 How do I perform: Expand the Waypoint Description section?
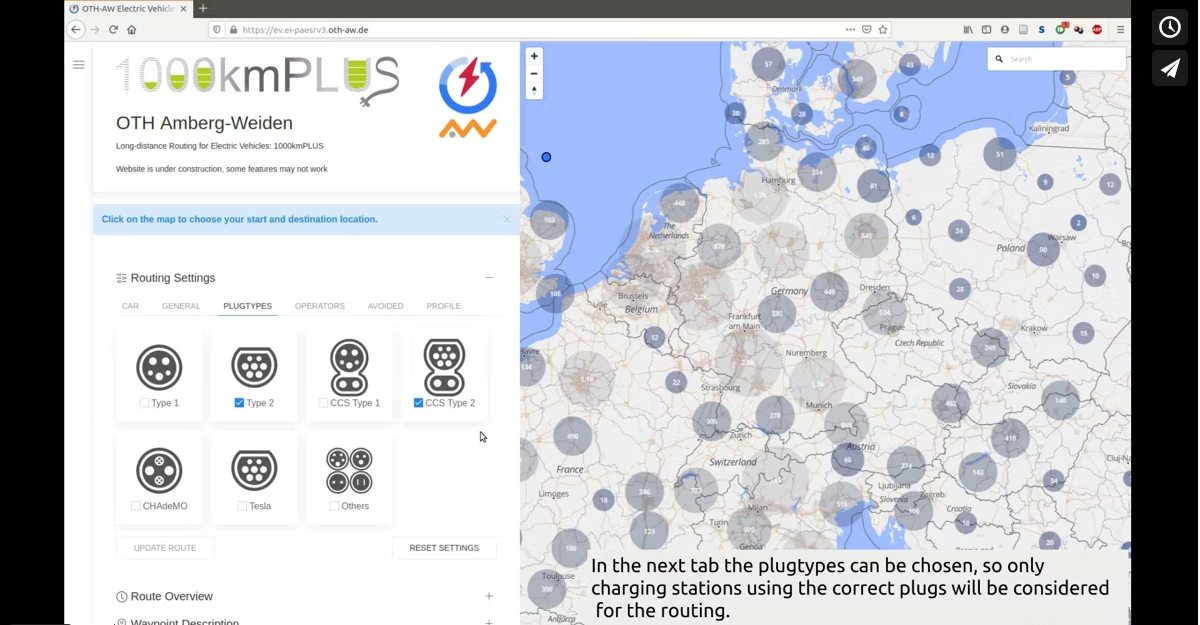click(489, 621)
